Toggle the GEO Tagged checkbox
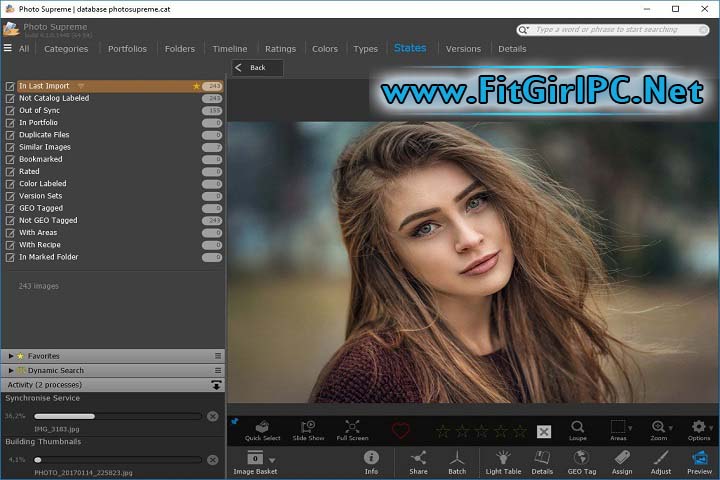This screenshot has width=720, height=480. point(10,208)
